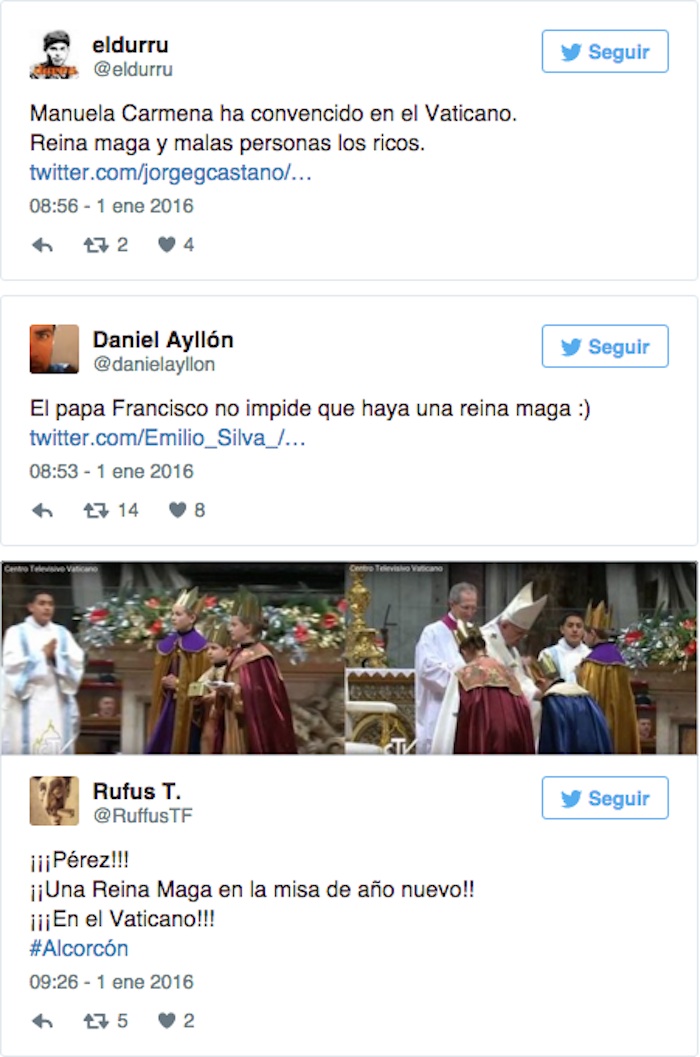Open the 09:26 - 1 ene 2016 timestamp

[x=111, y=982]
